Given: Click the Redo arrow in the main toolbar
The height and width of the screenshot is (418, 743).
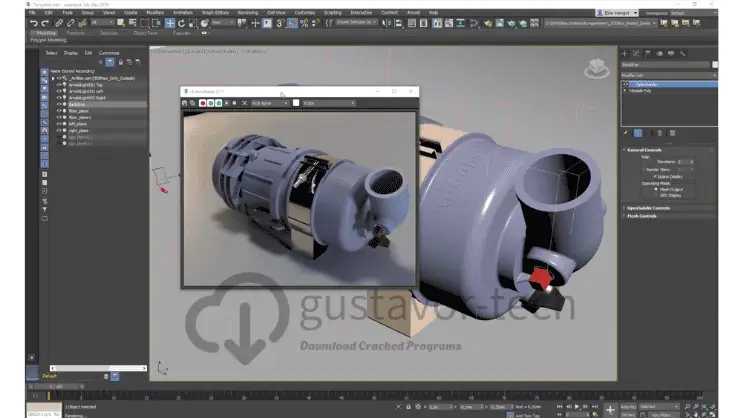Looking at the screenshot, I should click(45, 23).
